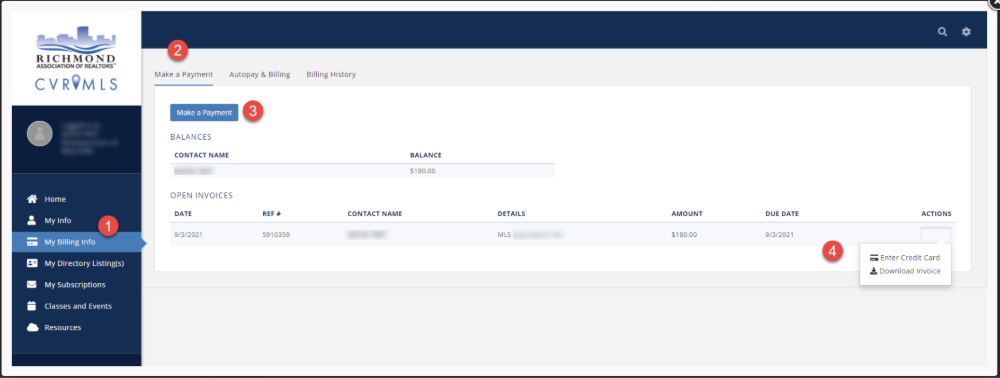
Task: Click the My Billing Info card icon
Action: click(x=32, y=242)
